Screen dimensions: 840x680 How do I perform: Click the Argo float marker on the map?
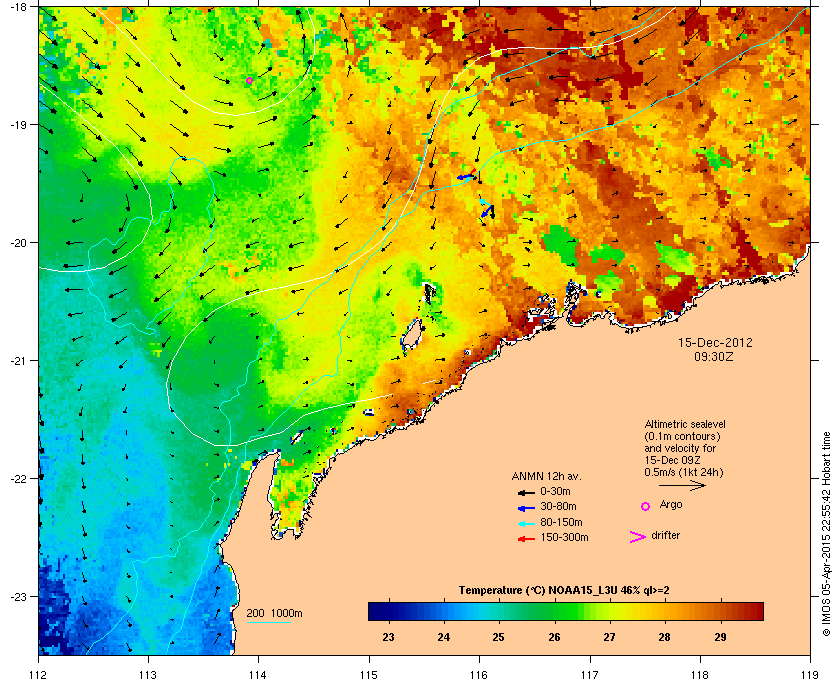[x=249, y=80]
